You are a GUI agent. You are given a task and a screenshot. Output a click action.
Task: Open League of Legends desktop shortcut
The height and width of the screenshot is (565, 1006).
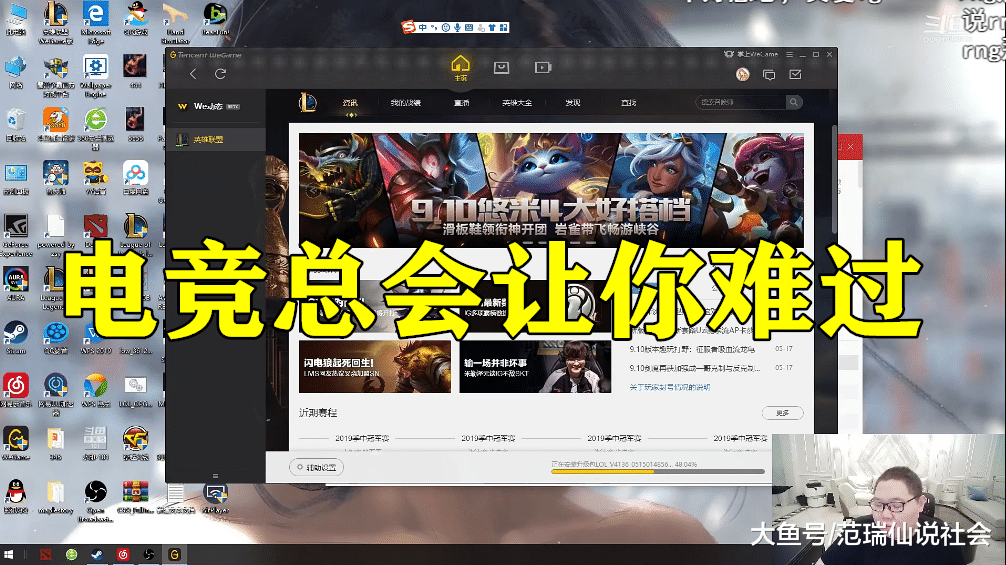pos(135,235)
